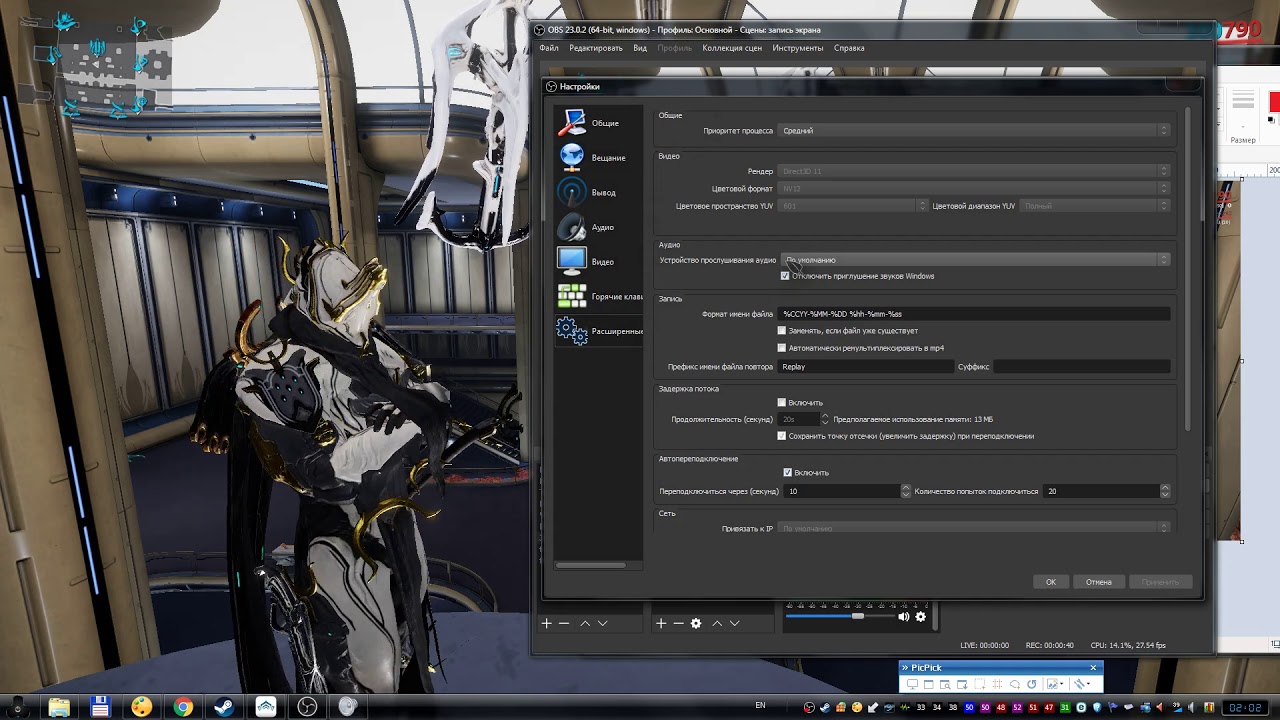Open Устройство прослушивания аудио dropdown
Viewport: 1280px width, 720px height.
(974, 260)
